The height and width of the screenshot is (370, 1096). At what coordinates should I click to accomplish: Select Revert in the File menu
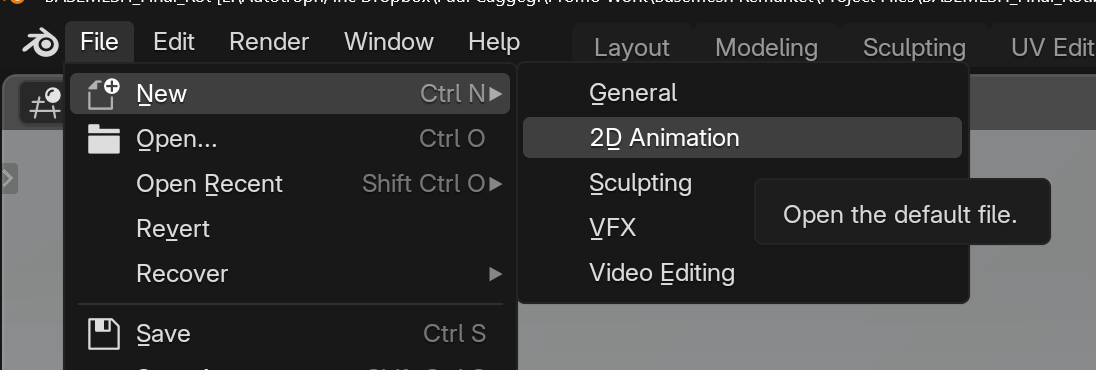tap(290, 229)
